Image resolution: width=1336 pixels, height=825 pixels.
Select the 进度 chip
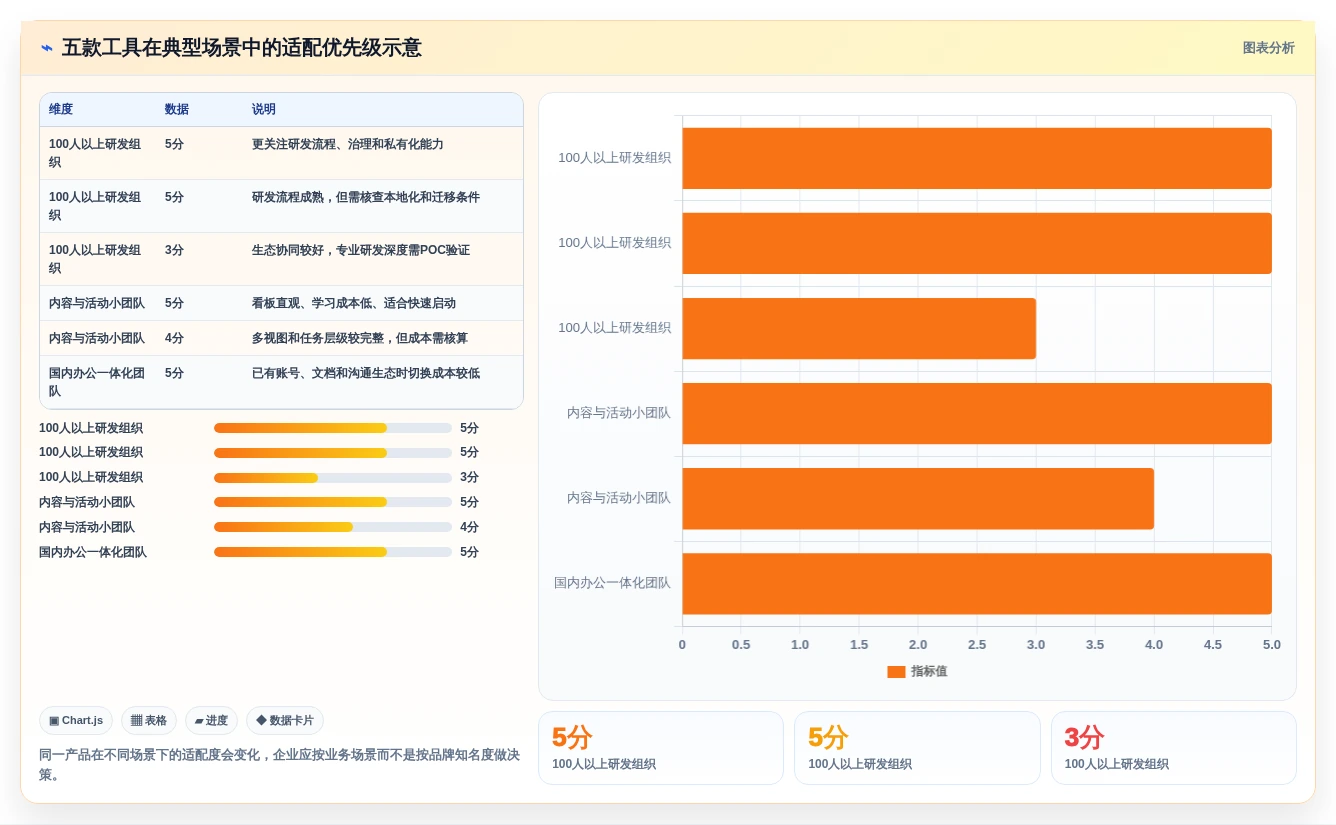[x=211, y=720]
